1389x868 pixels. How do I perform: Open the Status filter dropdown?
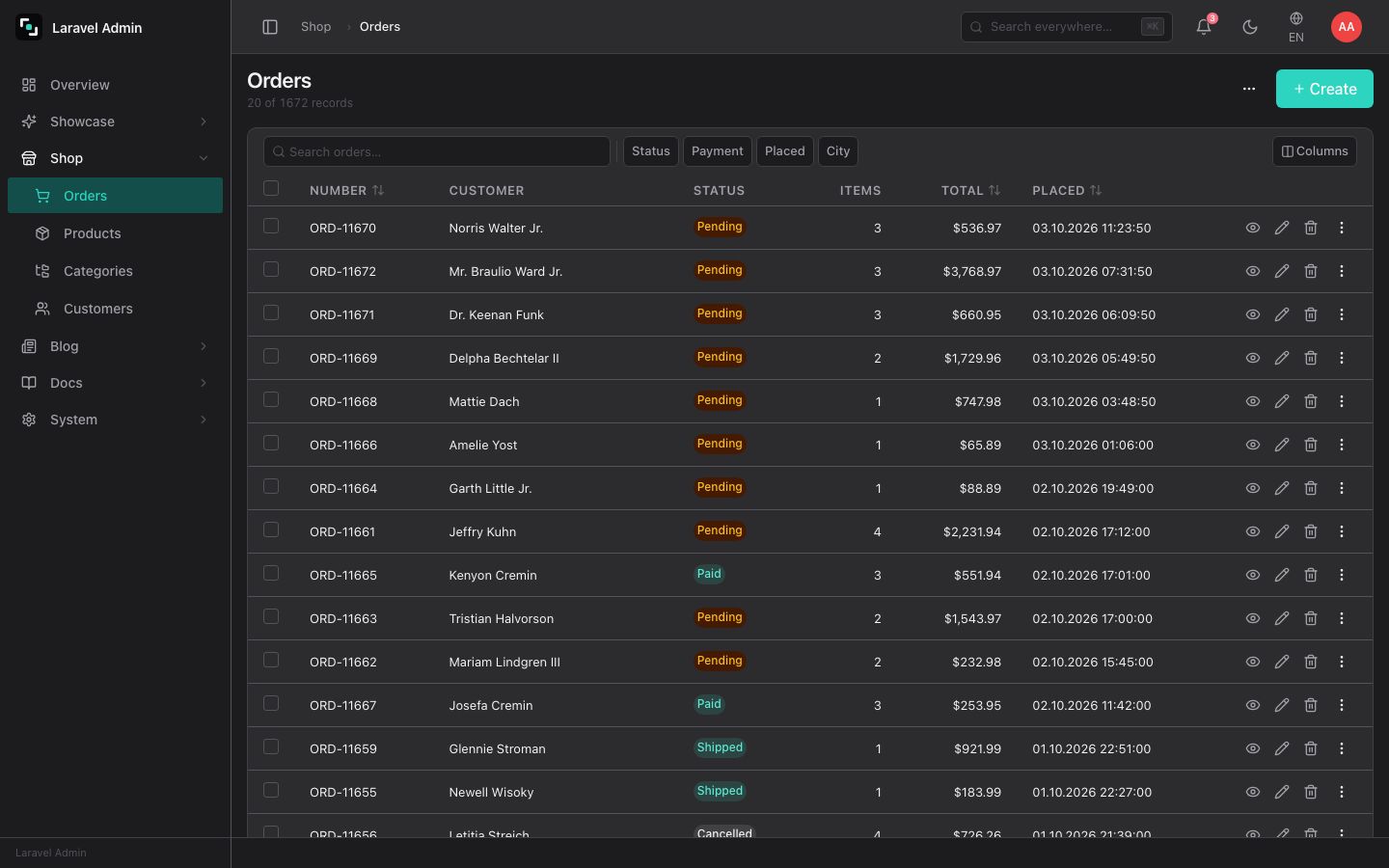[x=651, y=151]
